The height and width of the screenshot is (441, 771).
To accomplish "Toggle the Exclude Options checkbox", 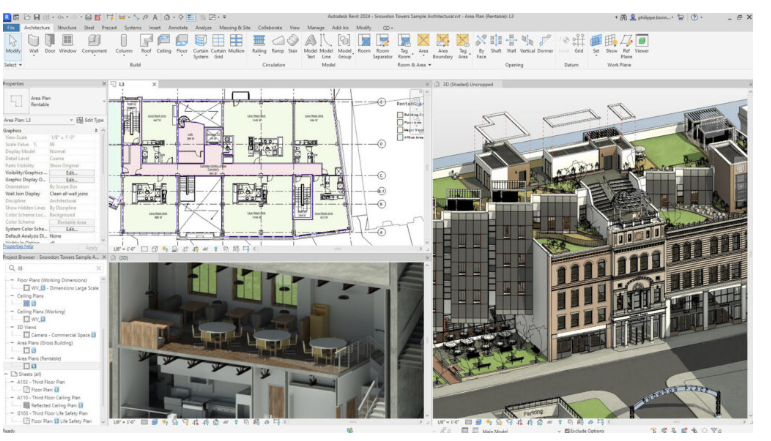I will 567,430.
